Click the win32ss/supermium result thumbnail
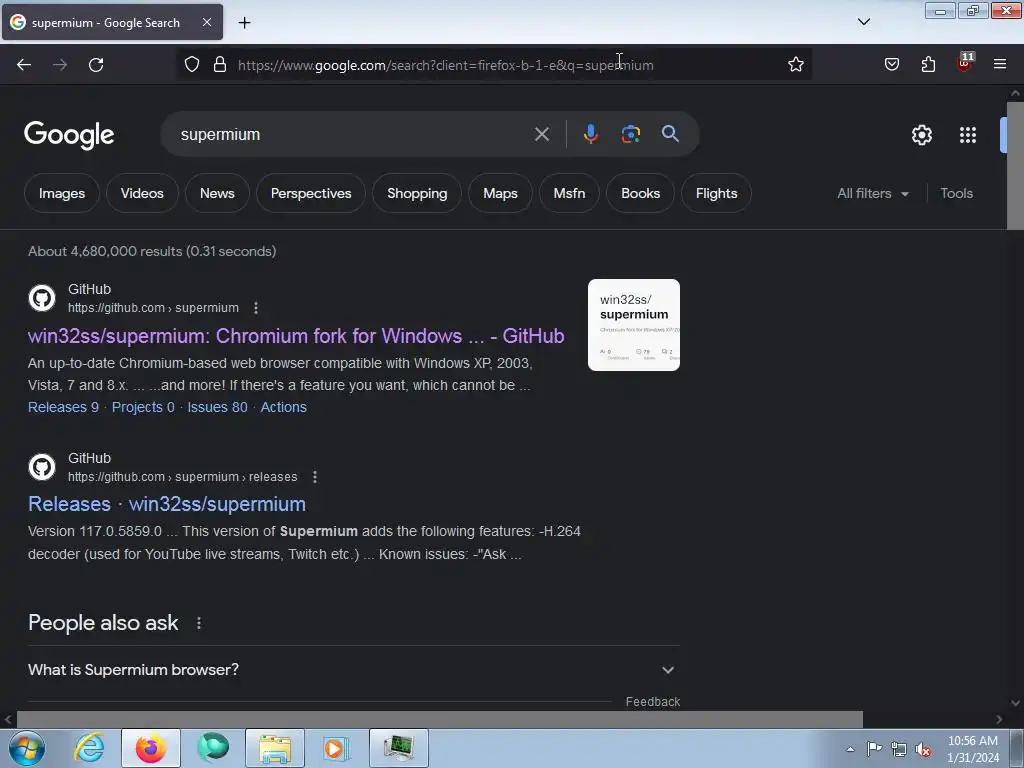This screenshot has width=1024, height=768. [x=633, y=325]
